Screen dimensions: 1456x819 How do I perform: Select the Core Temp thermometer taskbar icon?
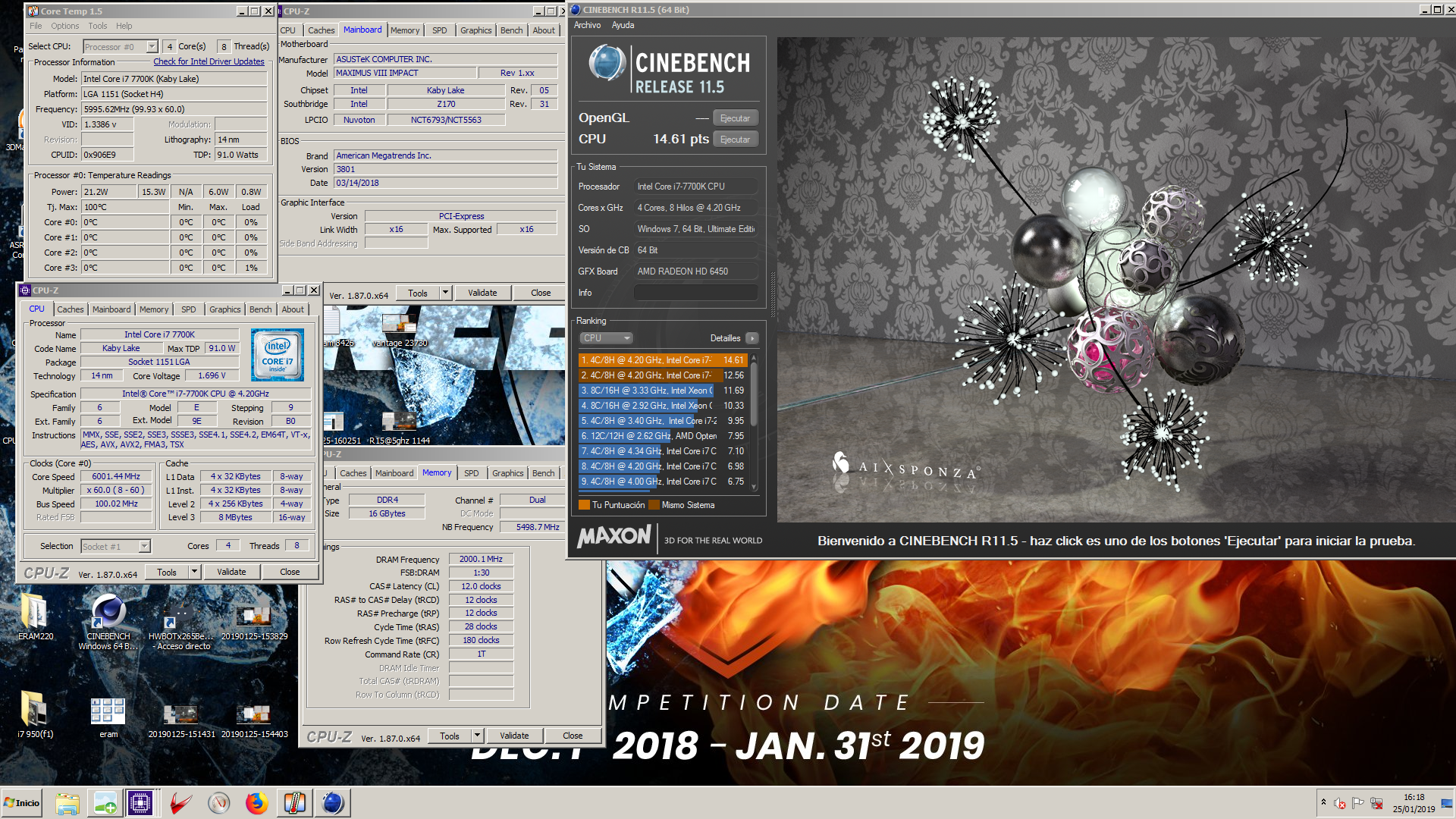[294, 802]
